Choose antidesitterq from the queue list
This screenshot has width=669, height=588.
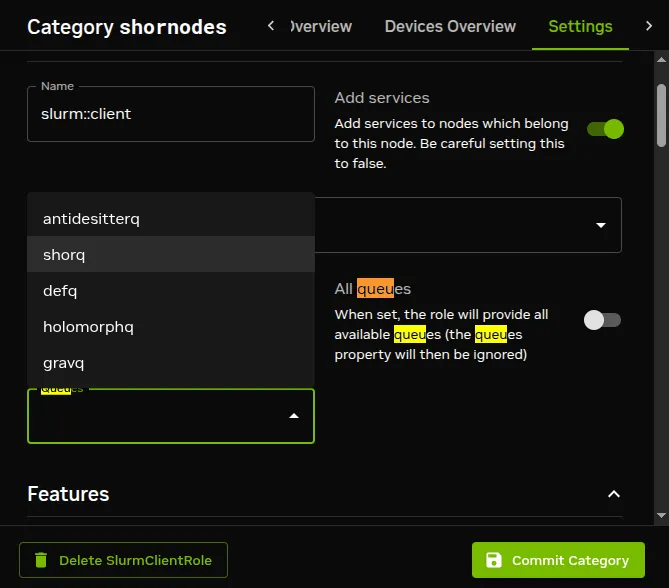coord(171,218)
